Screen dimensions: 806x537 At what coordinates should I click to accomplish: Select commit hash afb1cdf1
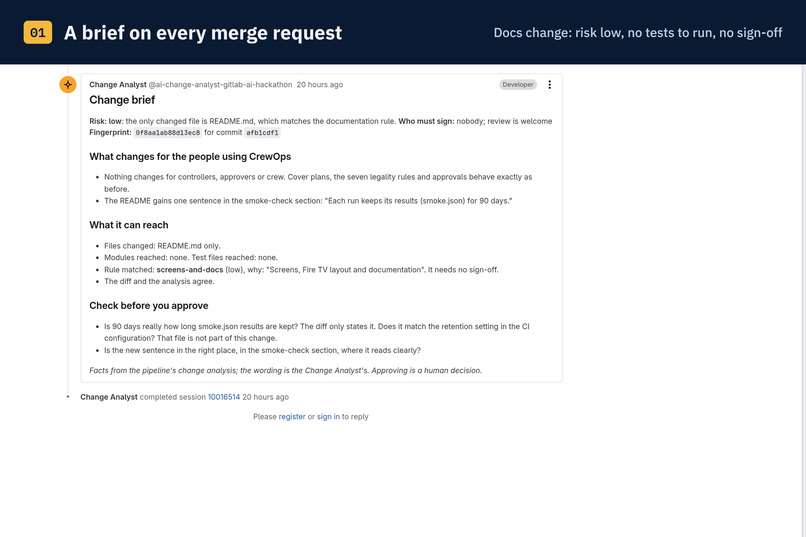coord(262,133)
